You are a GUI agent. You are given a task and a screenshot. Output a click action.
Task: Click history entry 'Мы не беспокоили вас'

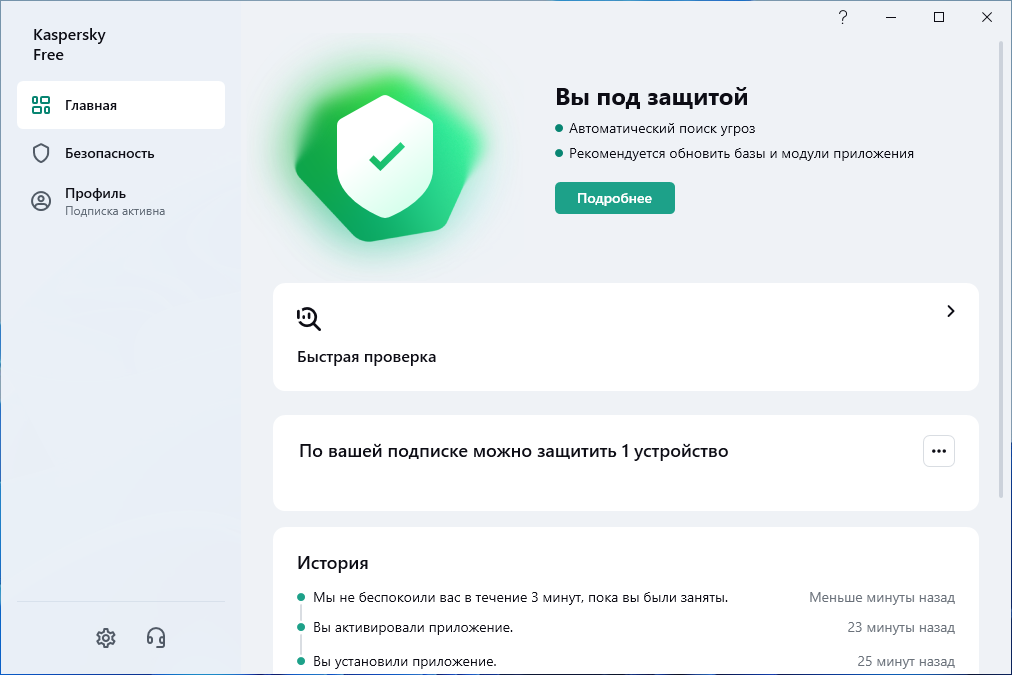520,598
